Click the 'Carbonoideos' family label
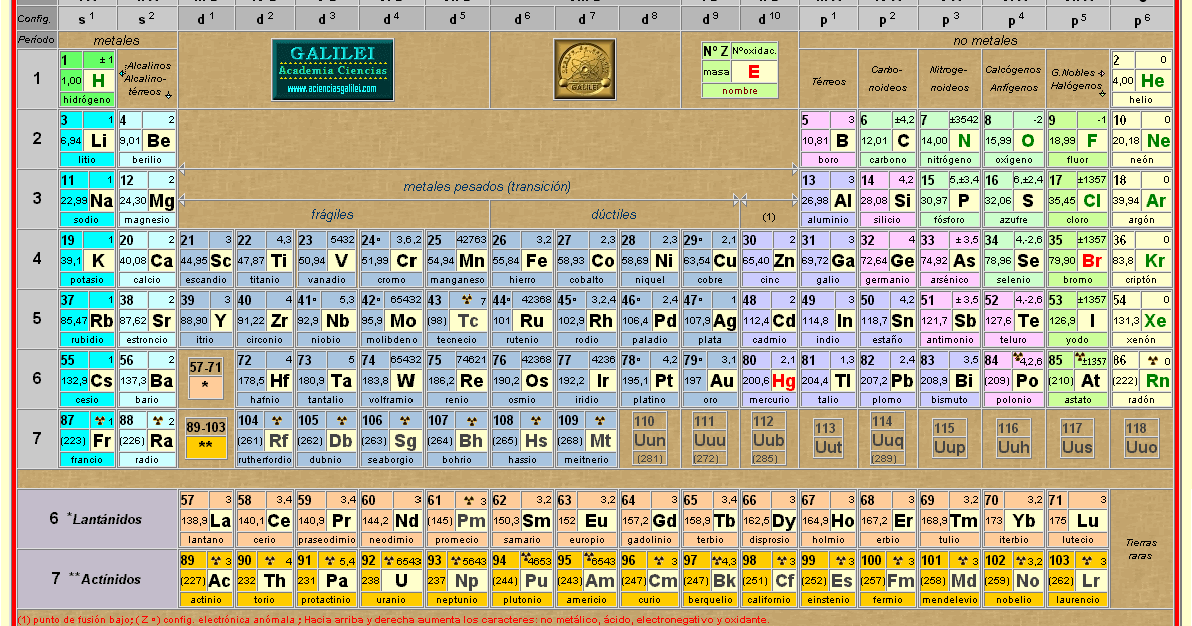Image resolution: width=1192 pixels, height=626 pixels. [x=887, y=78]
